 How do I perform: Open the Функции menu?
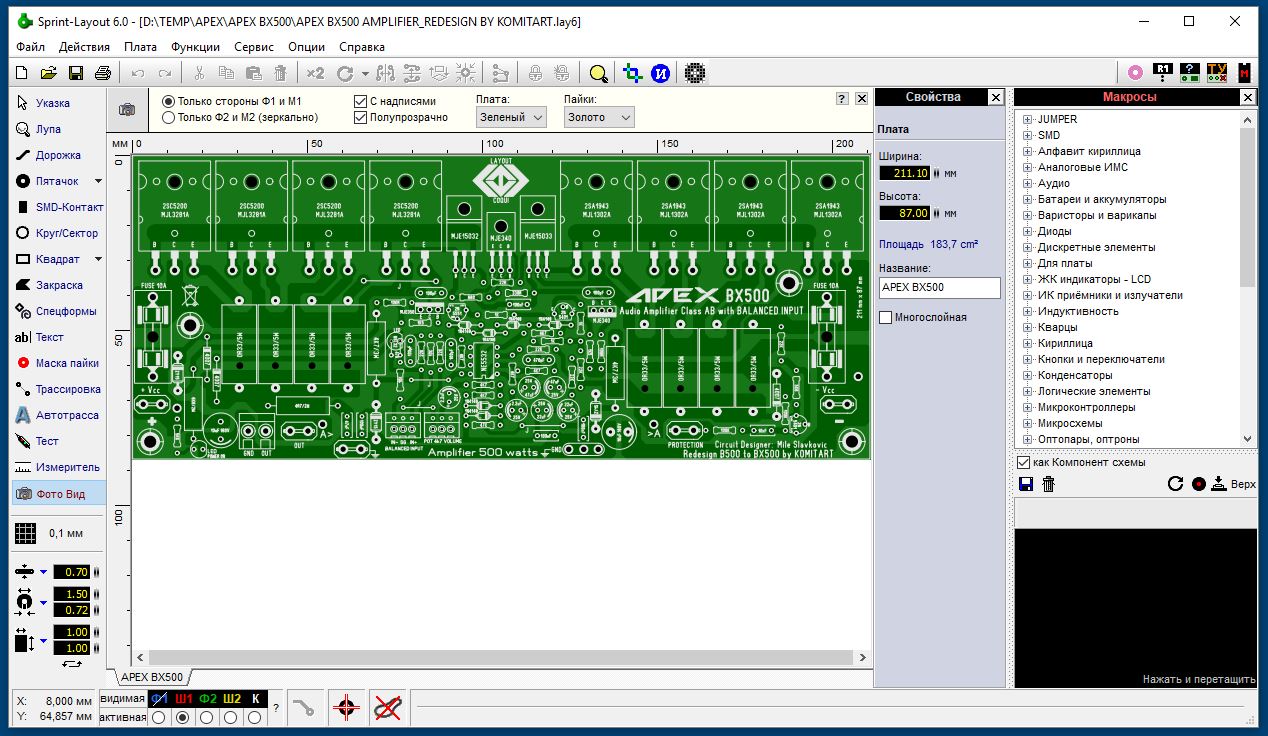pos(195,46)
